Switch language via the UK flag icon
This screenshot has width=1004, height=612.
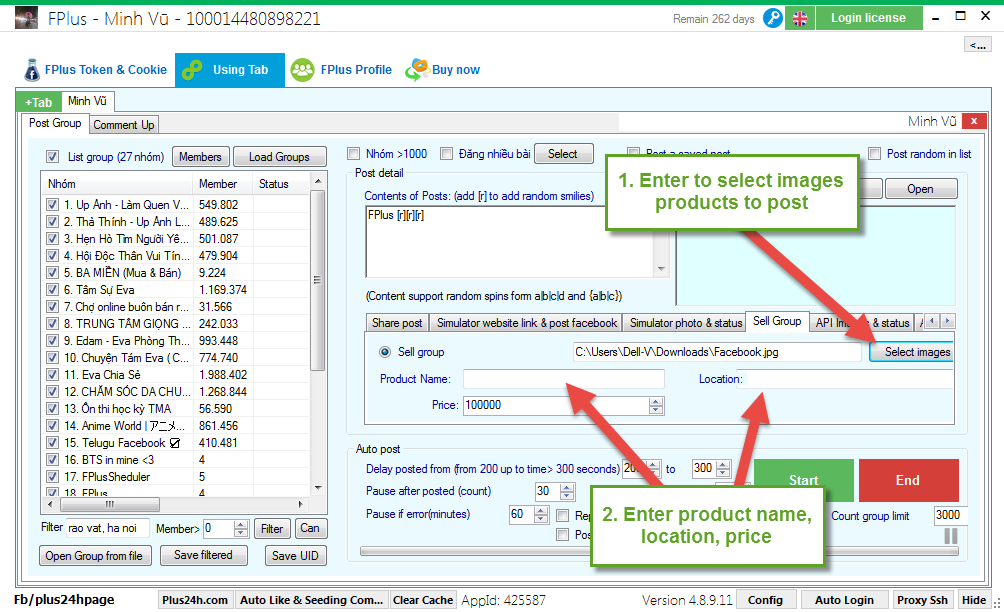800,19
